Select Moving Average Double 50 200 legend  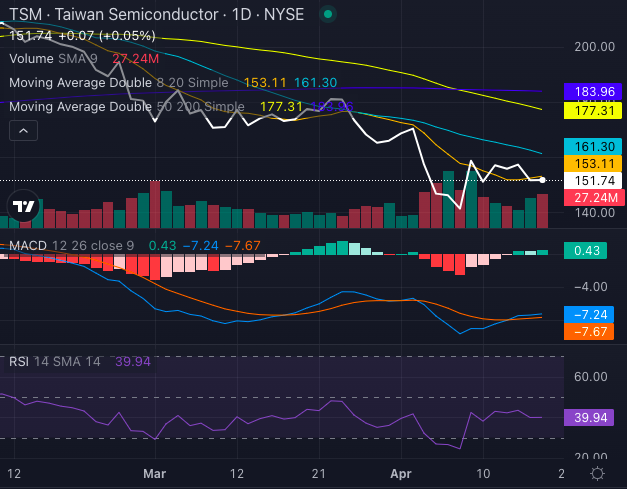pyautogui.click(x=126, y=107)
